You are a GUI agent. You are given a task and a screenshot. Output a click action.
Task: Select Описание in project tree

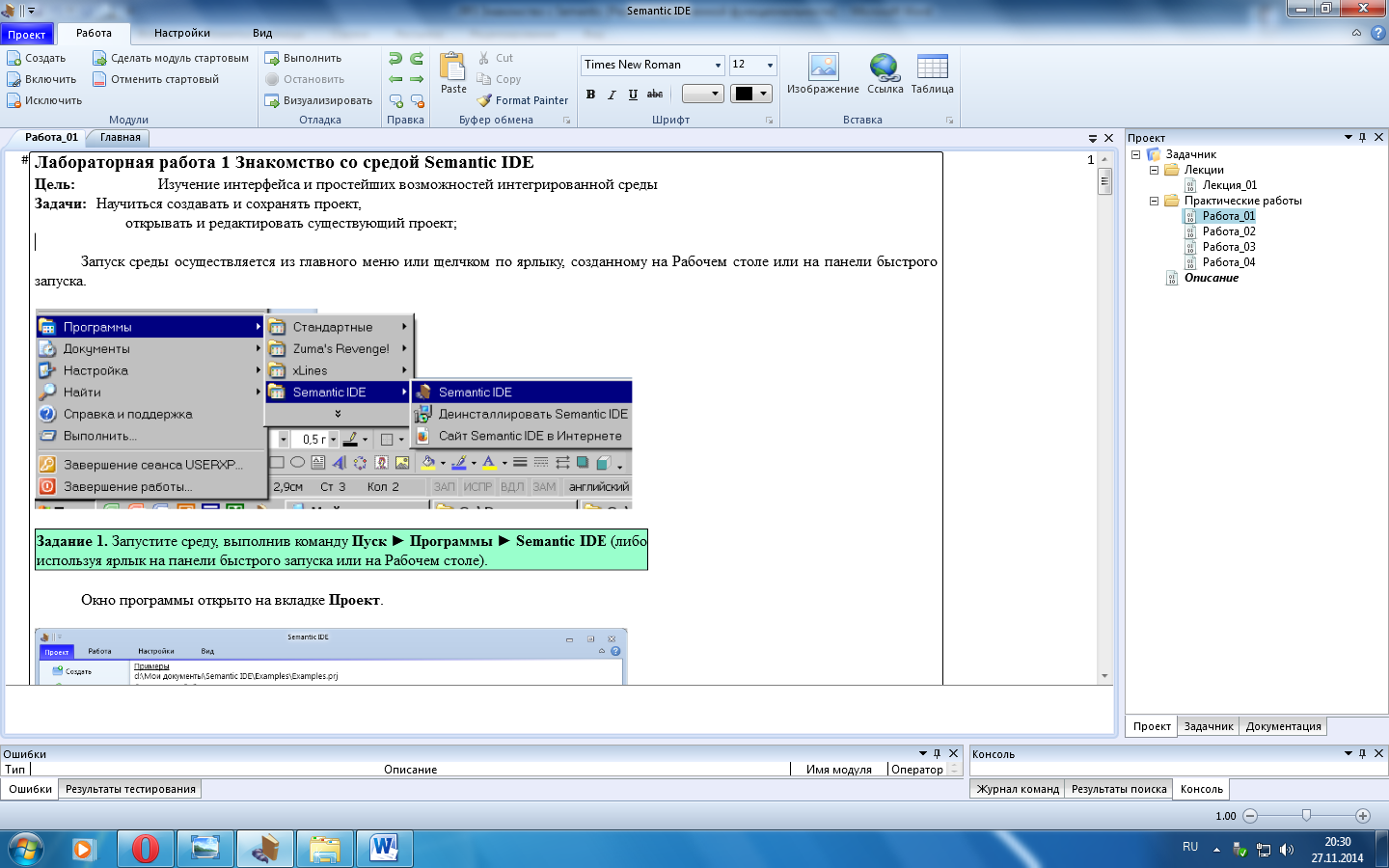click(1212, 278)
